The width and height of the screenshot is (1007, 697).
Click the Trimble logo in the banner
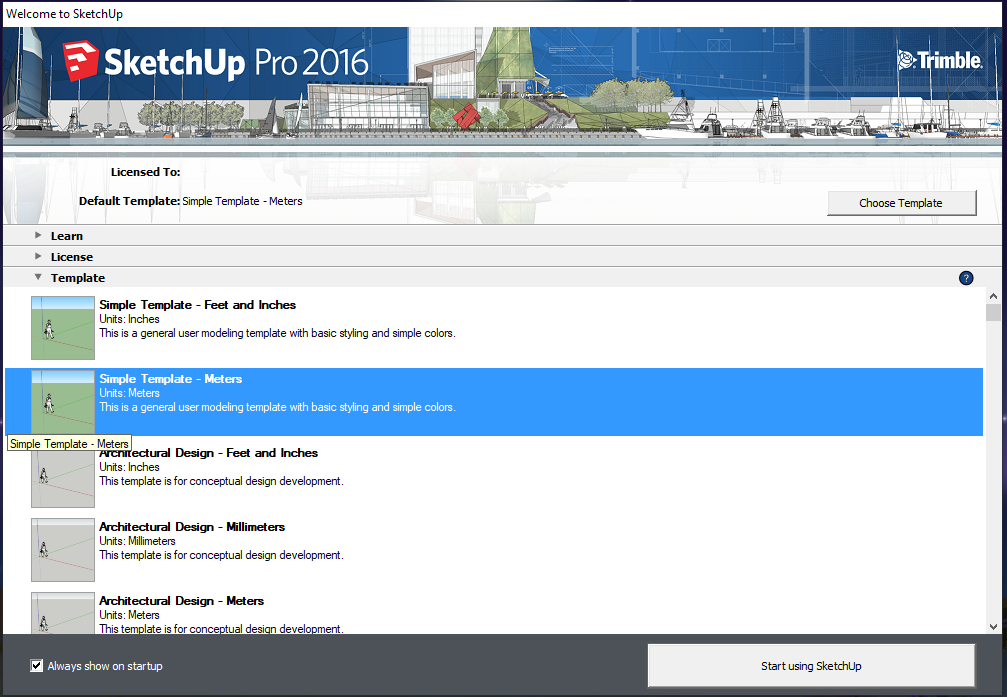(940, 60)
